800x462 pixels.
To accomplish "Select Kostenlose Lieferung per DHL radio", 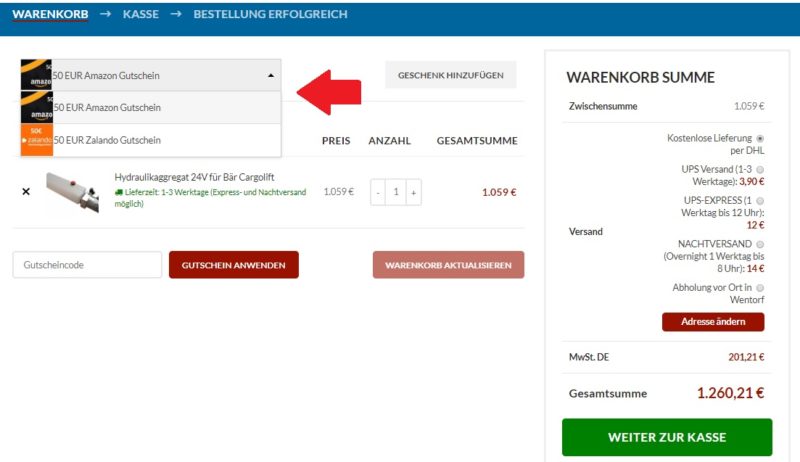I will click(x=760, y=139).
